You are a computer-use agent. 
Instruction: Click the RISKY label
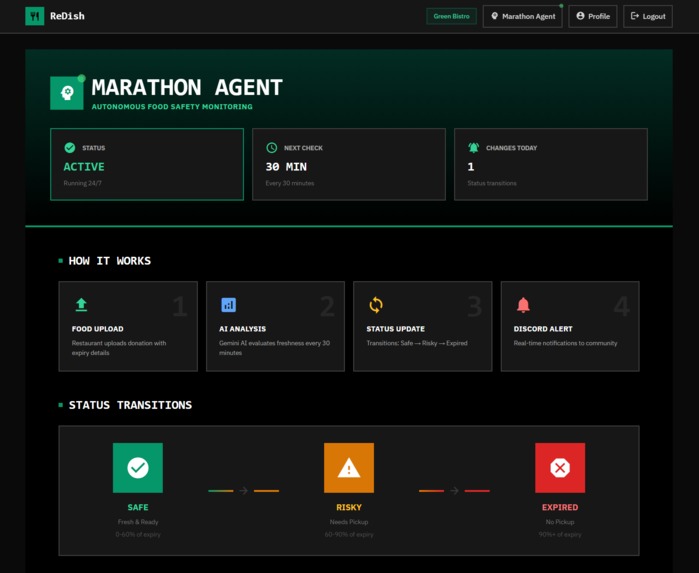pyautogui.click(x=349, y=507)
